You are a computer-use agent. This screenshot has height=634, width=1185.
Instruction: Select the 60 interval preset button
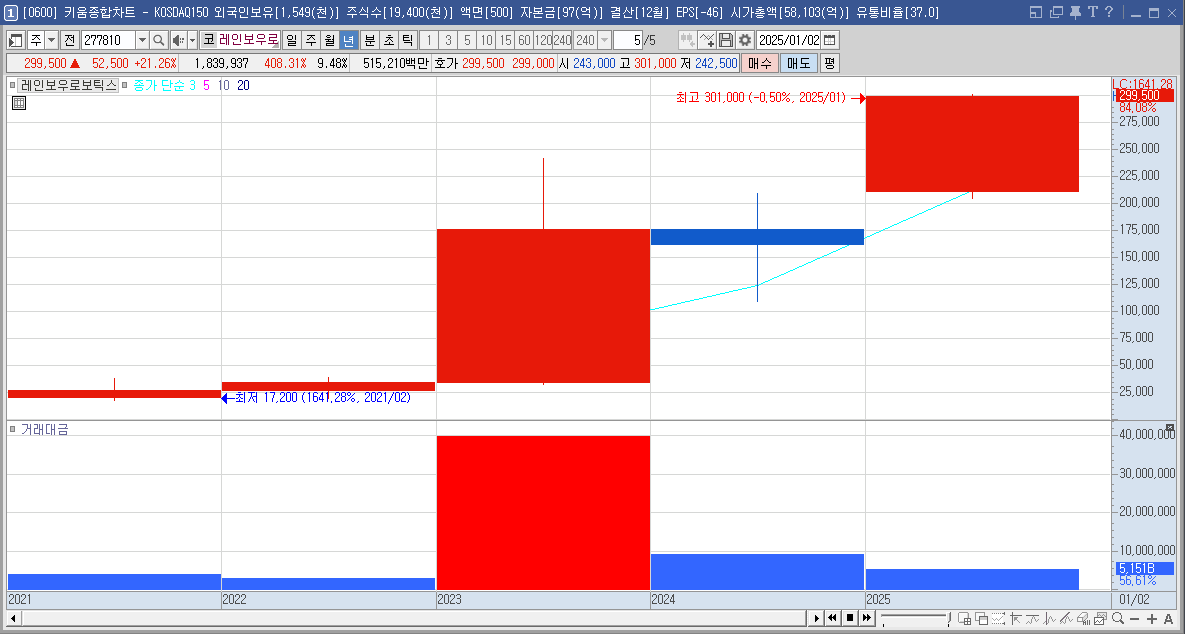click(524, 40)
